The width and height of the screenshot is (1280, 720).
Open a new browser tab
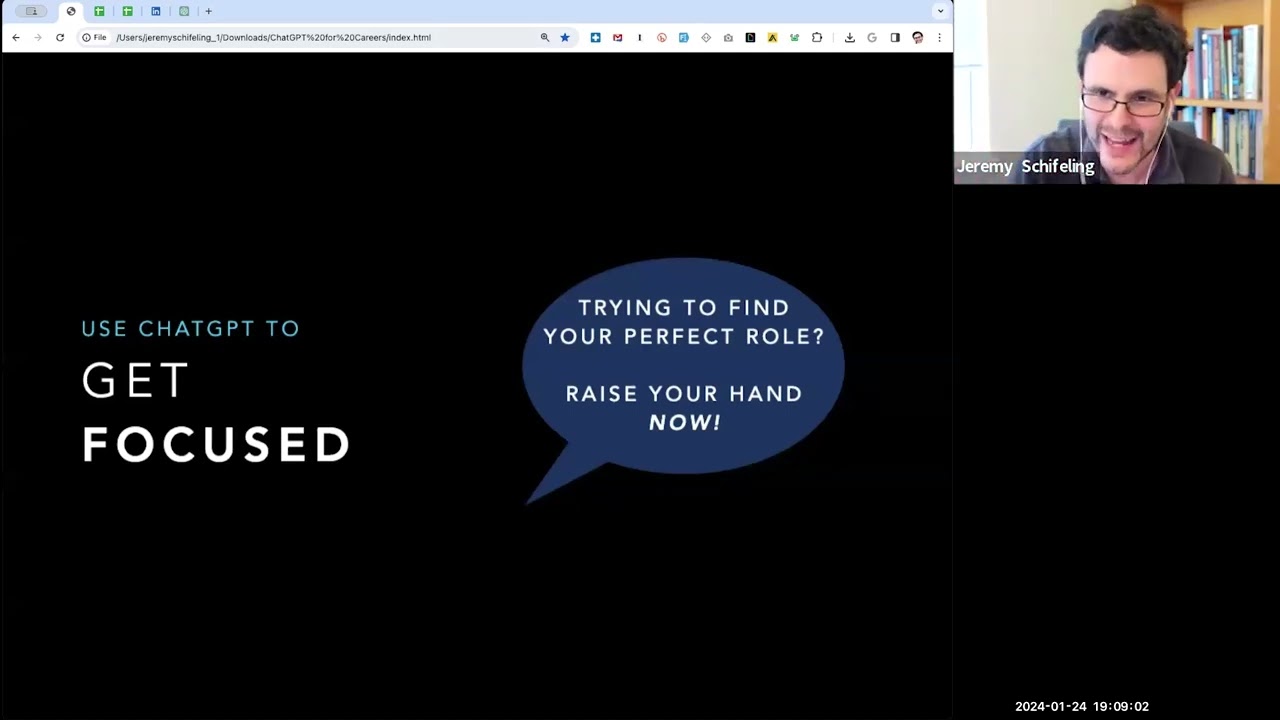click(208, 11)
